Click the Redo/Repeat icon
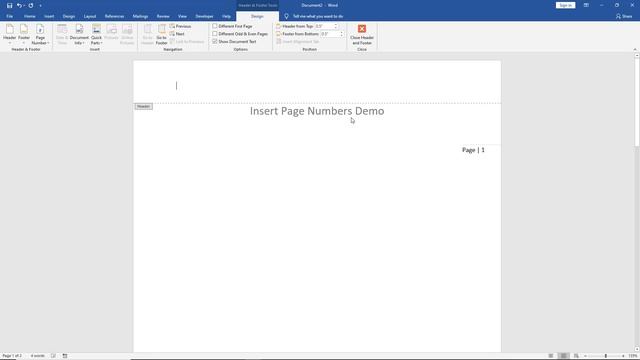Image resolution: width=640 pixels, height=360 pixels. pyautogui.click(x=31, y=5)
